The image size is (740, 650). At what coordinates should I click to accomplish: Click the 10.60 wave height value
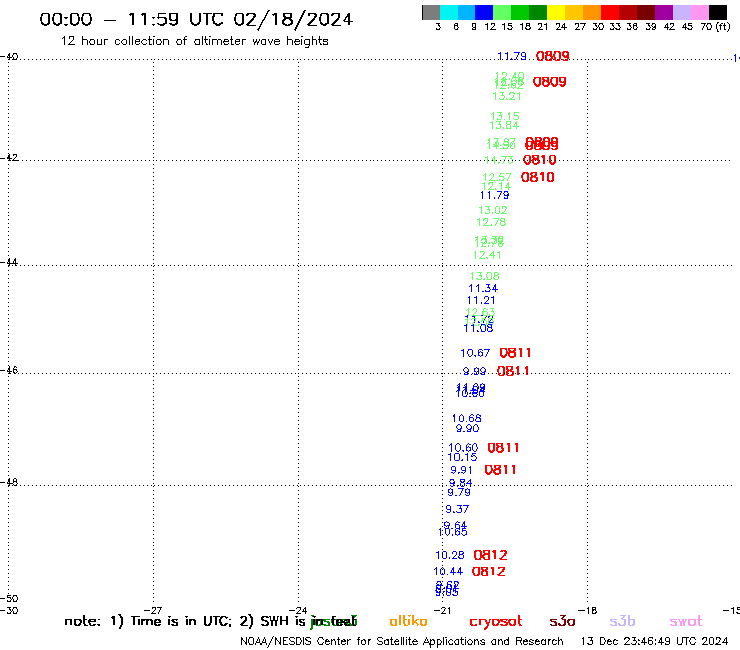(463, 448)
